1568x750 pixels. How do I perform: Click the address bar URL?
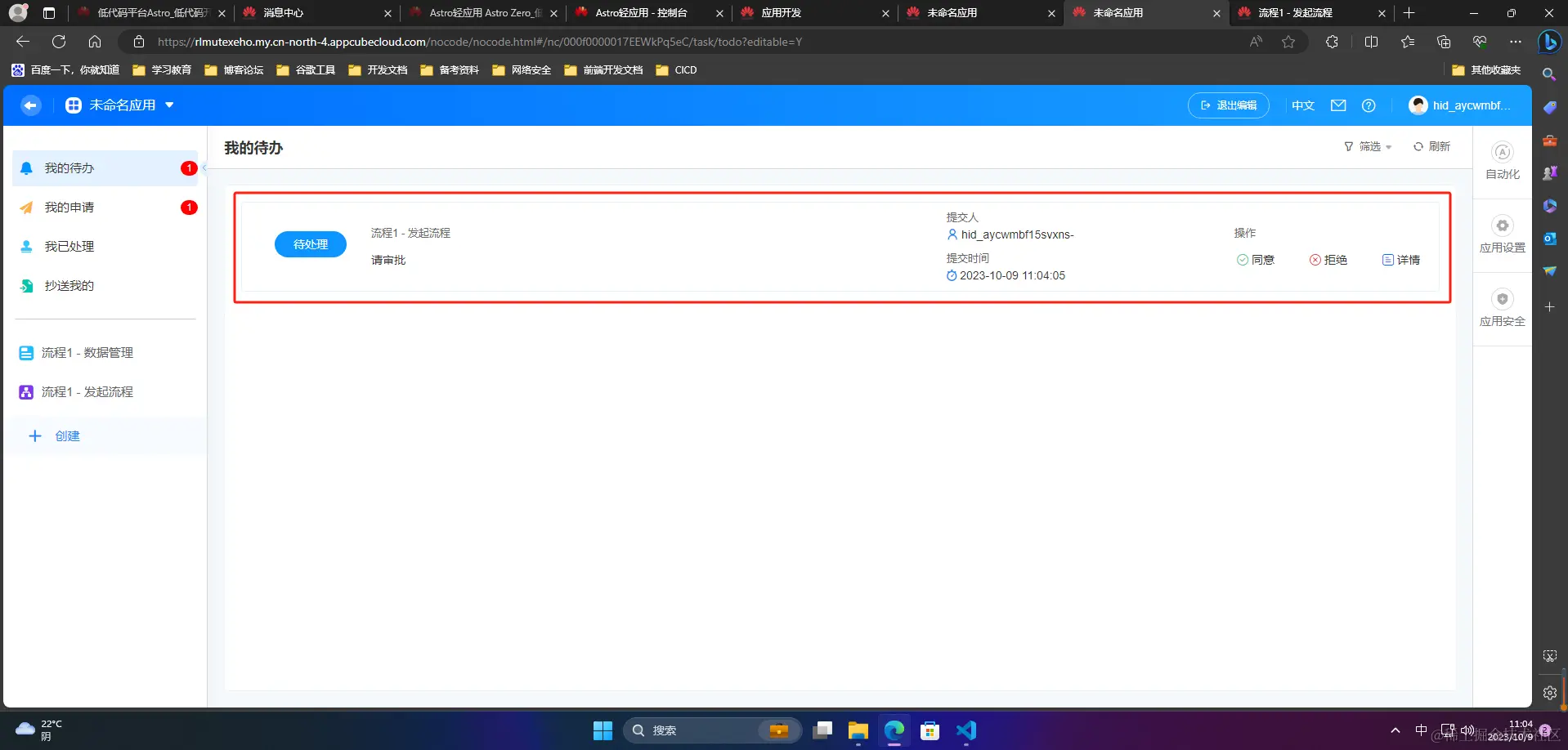pos(479,42)
